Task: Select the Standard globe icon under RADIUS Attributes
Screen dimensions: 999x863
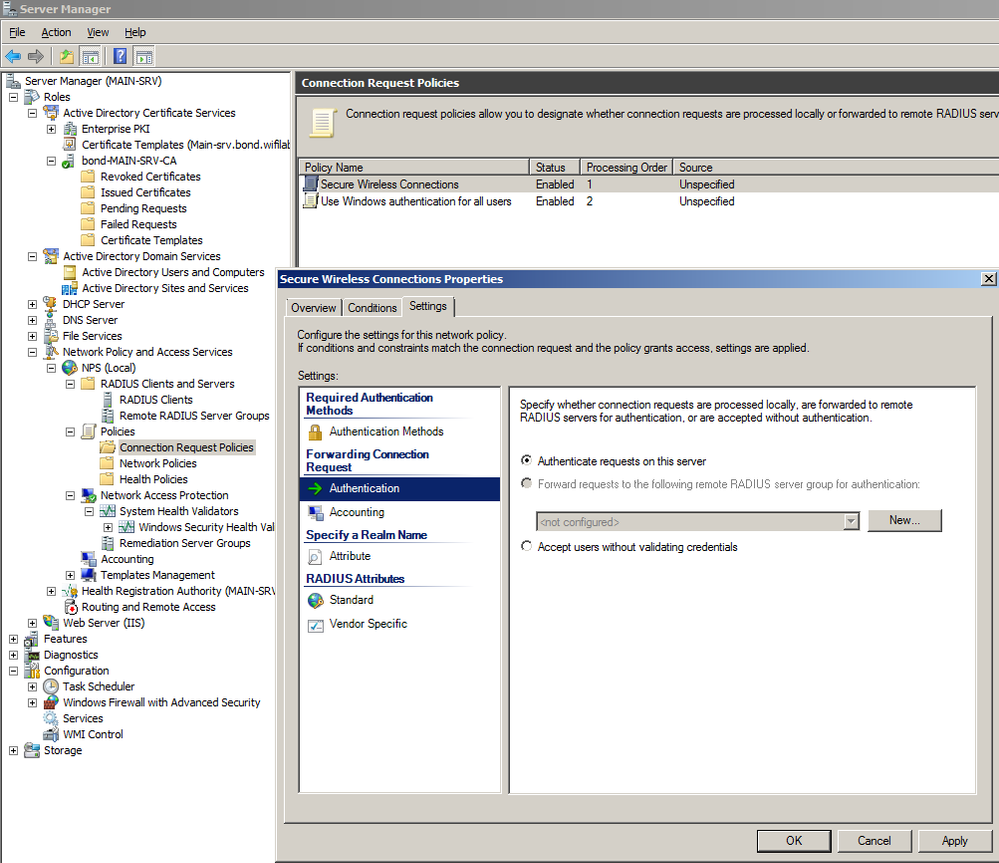Action: 315,600
